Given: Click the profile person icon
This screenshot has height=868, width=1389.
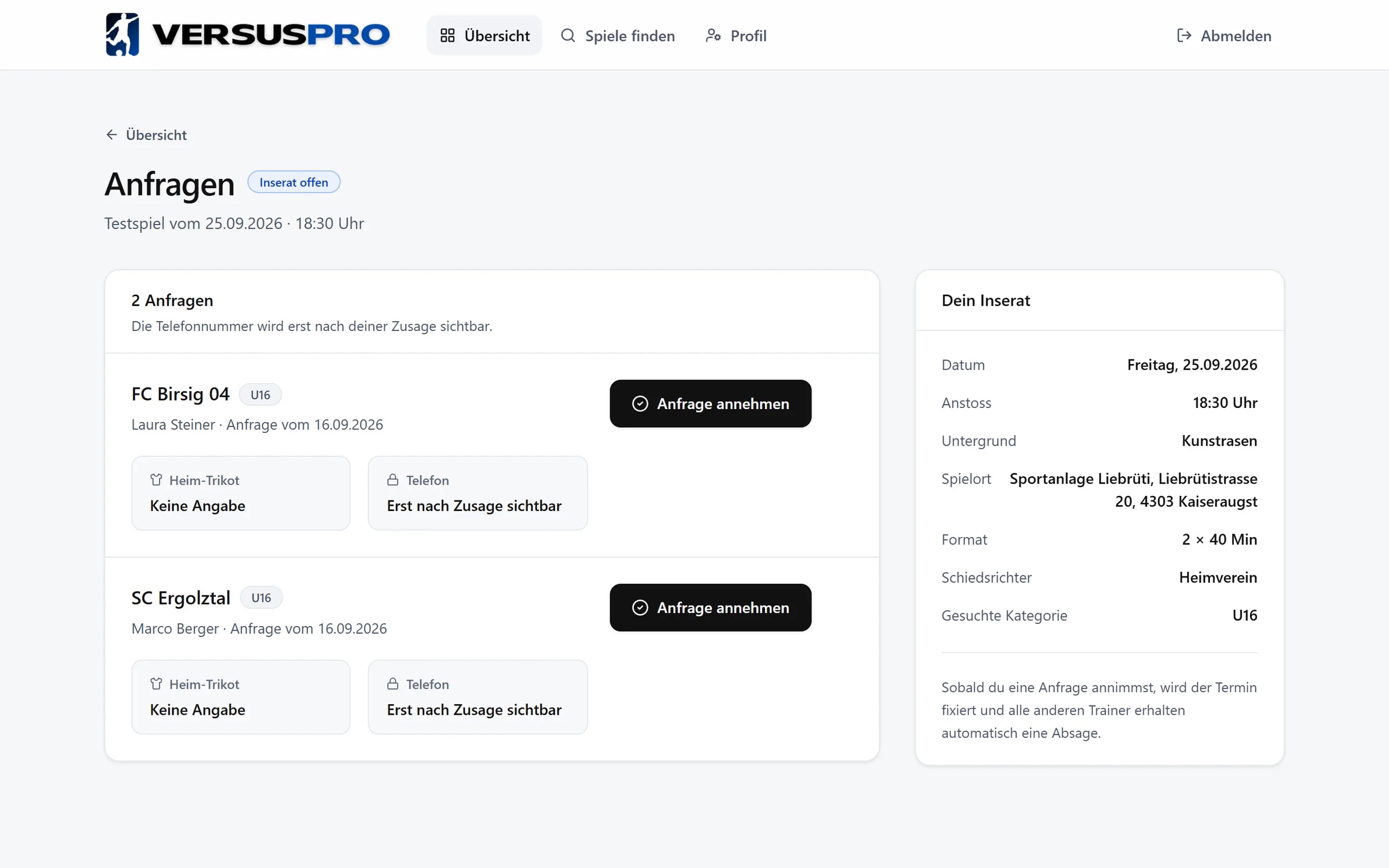Looking at the screenshot, I should pos(713,35).
